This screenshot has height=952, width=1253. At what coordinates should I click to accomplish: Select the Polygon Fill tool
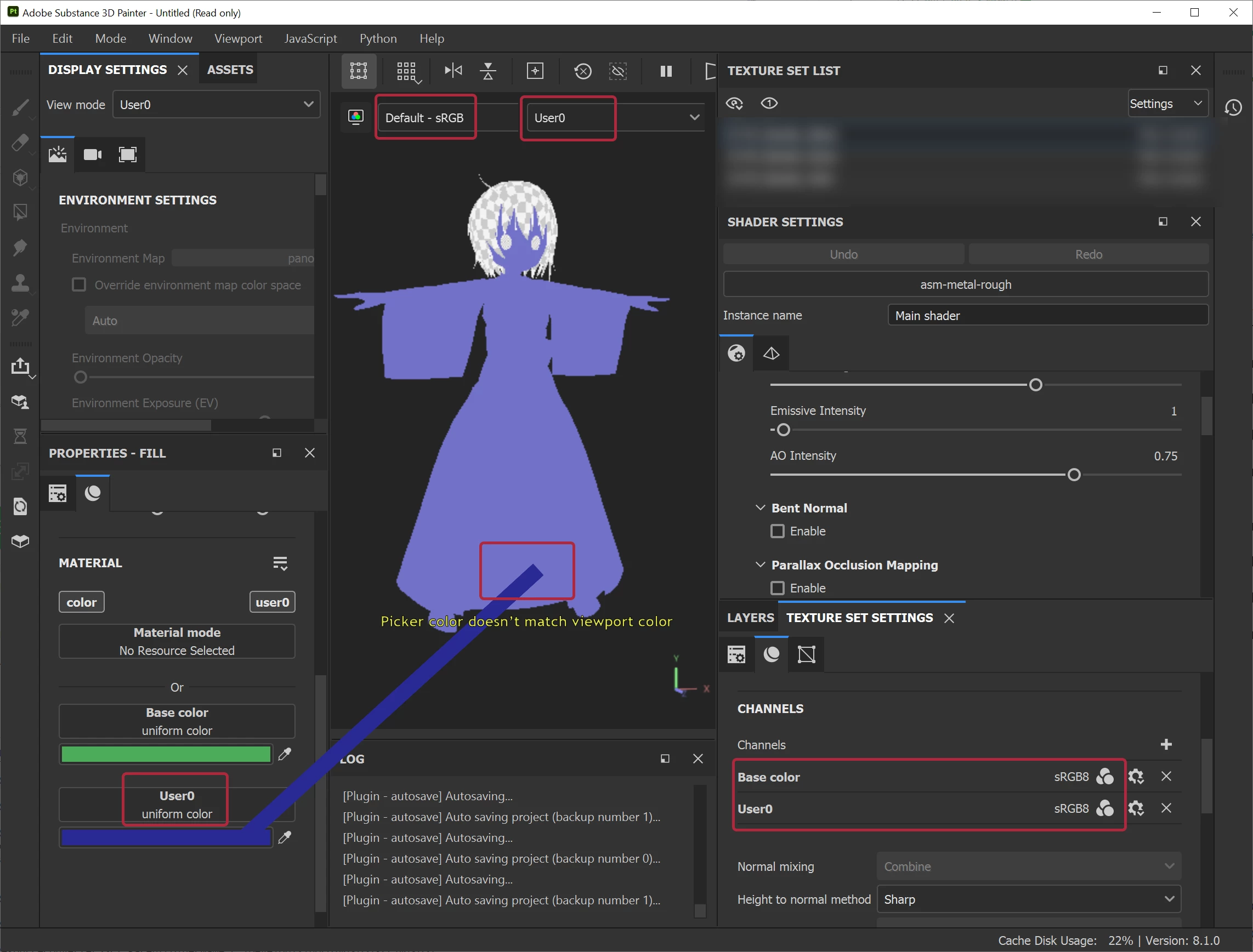pyautogui.click(x=20, y=213)
